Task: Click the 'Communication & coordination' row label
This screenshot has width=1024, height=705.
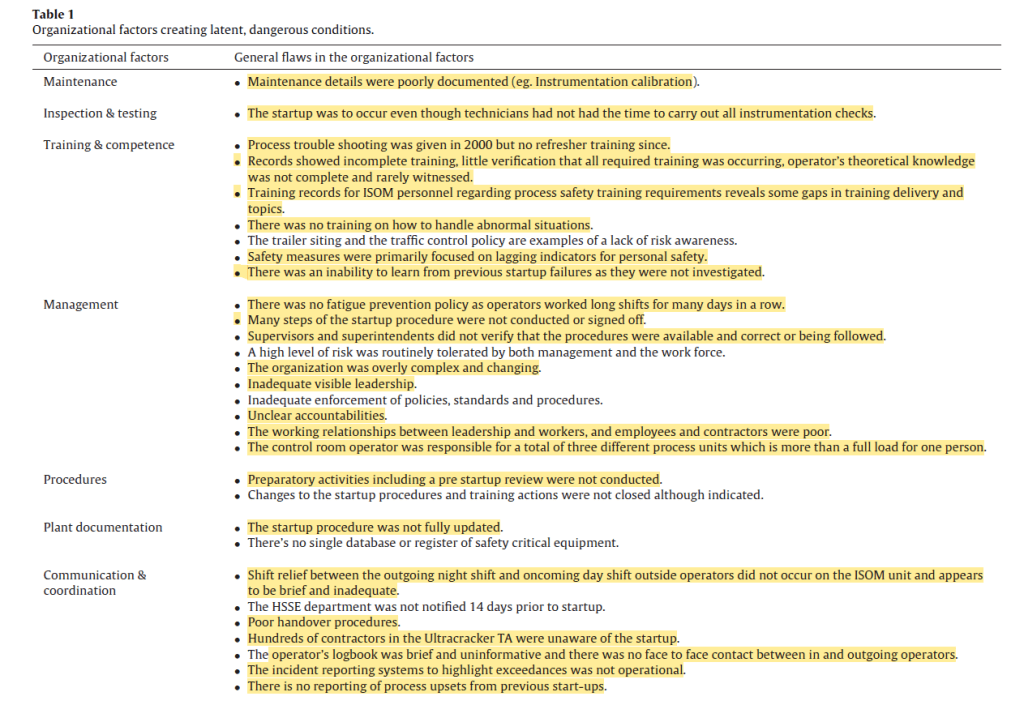Action: [x=94, y=583]
